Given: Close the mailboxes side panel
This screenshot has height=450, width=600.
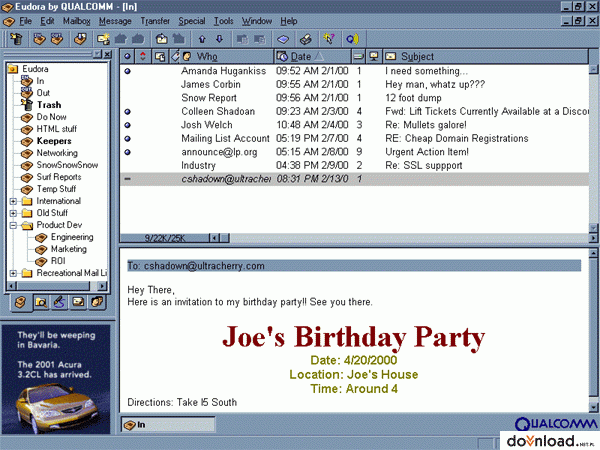Looking at the screenshot, I should coord(108,54).
